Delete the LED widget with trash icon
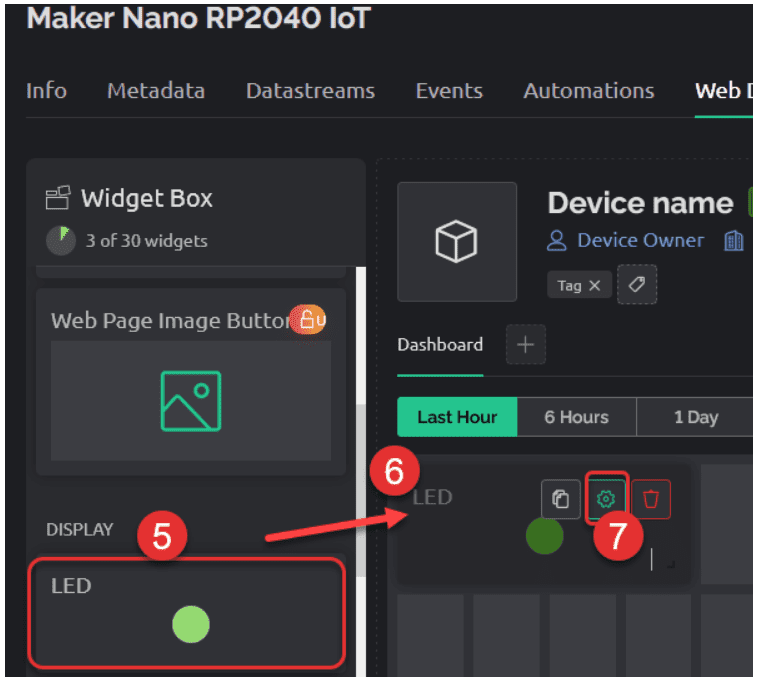The height and width of the screenshot is (685, 762). [x=651, y=499]
